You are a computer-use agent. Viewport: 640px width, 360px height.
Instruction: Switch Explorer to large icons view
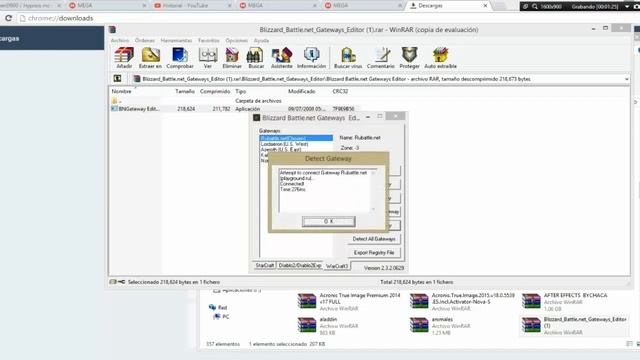point(638,344)
